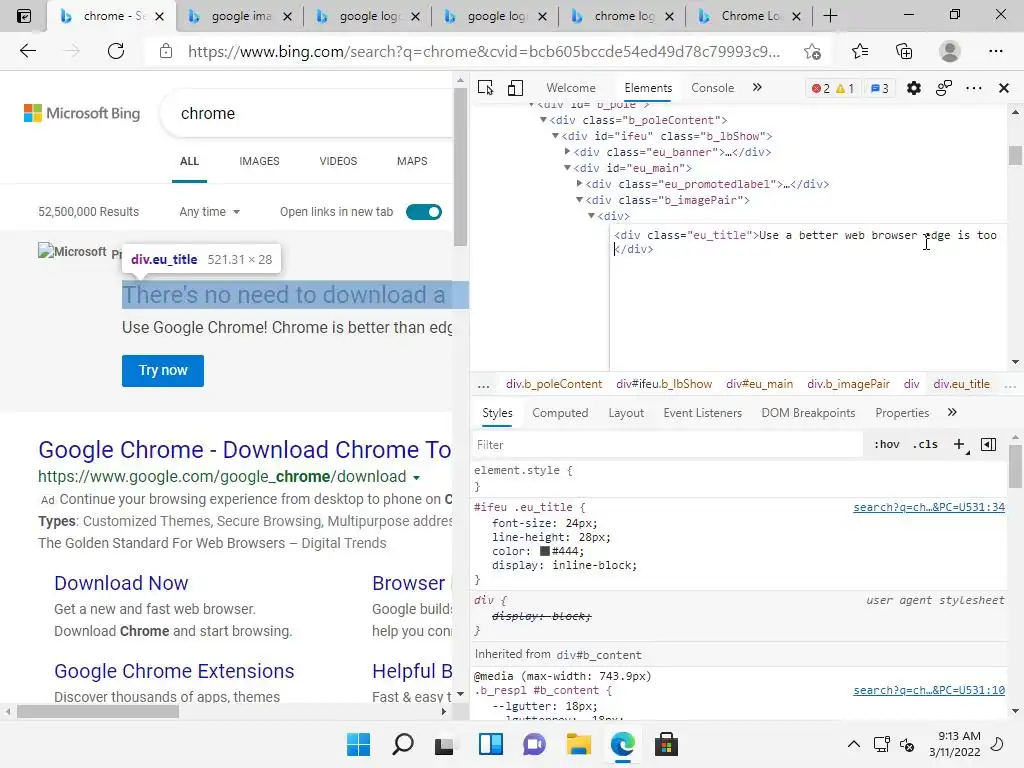Screen dimensions: 1024x768
Task: Open taskbar Search icon
Action: (402, 744)
